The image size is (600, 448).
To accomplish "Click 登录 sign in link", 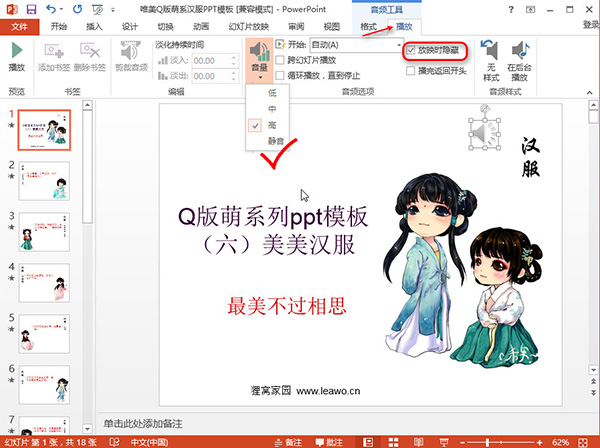I will click(x=591, y=25).
